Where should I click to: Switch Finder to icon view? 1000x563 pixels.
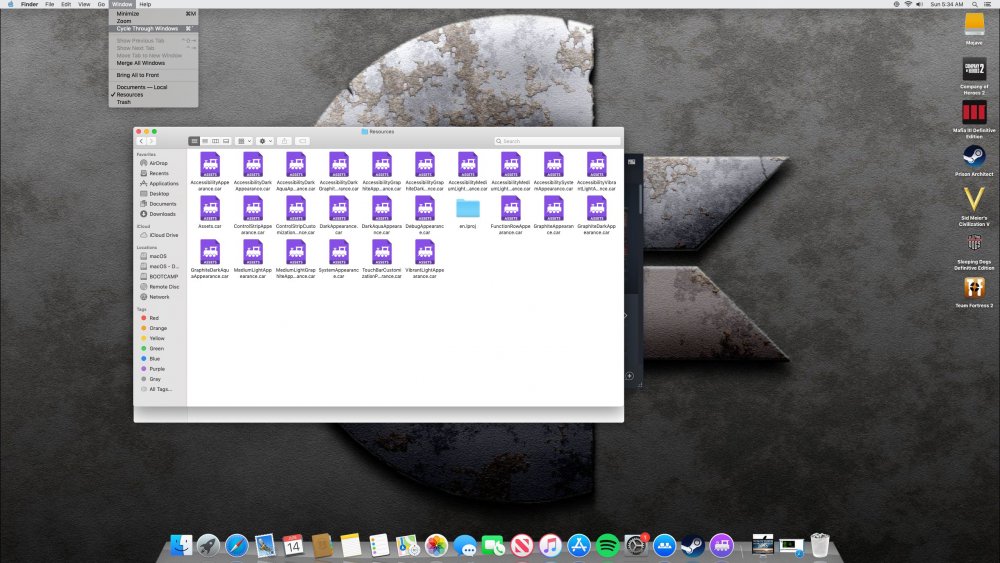pos(195,141)
